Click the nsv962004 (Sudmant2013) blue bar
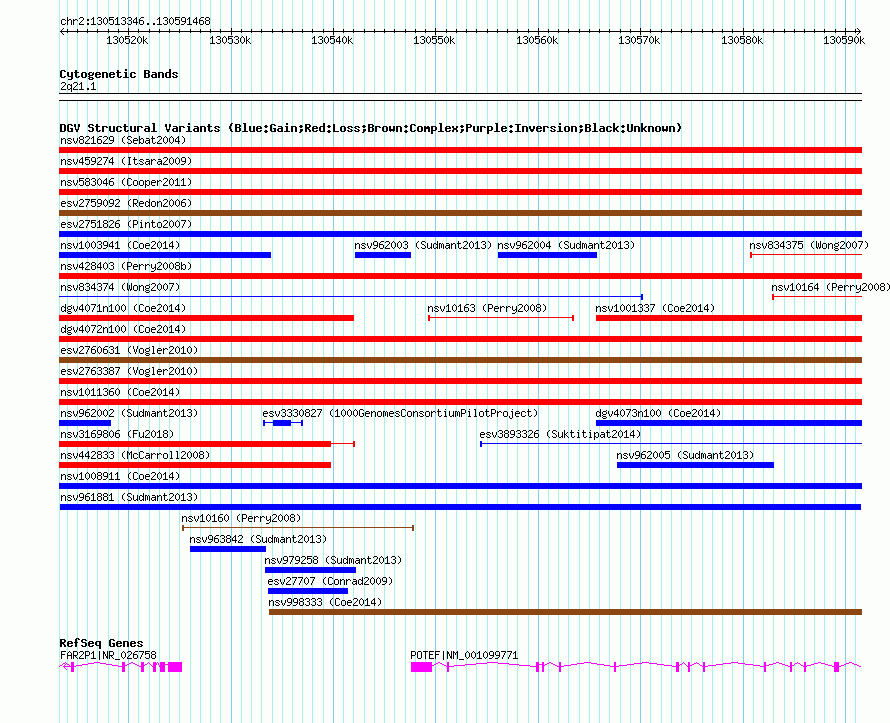This screenshot has width=890, height=723. coord(547,255)
